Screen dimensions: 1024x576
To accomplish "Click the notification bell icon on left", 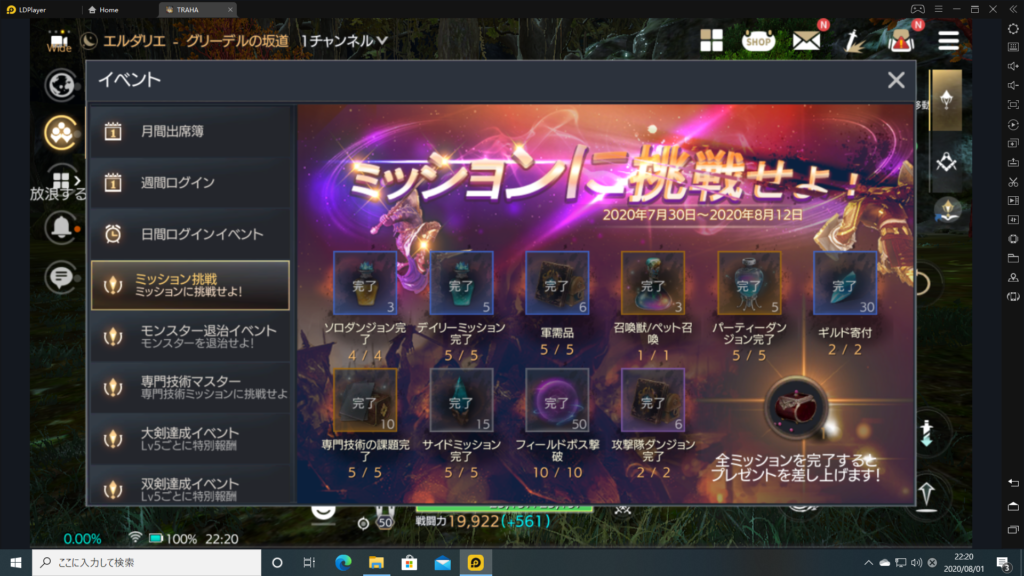I will tap(61, 227).
